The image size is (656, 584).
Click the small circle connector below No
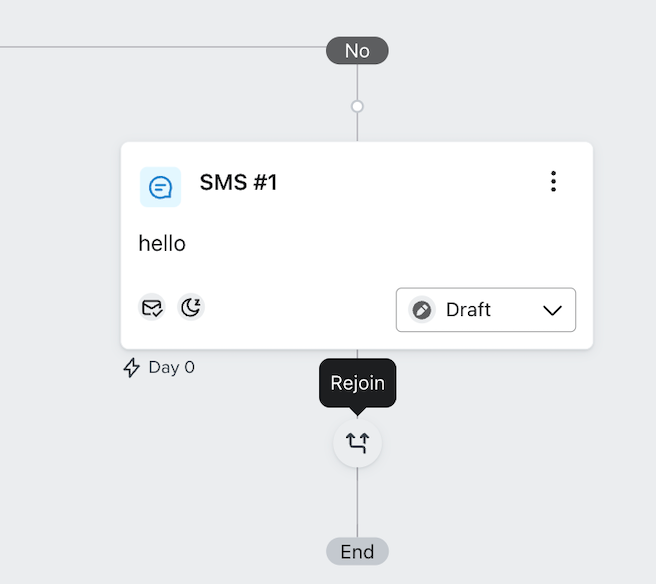tap(357, 106)
